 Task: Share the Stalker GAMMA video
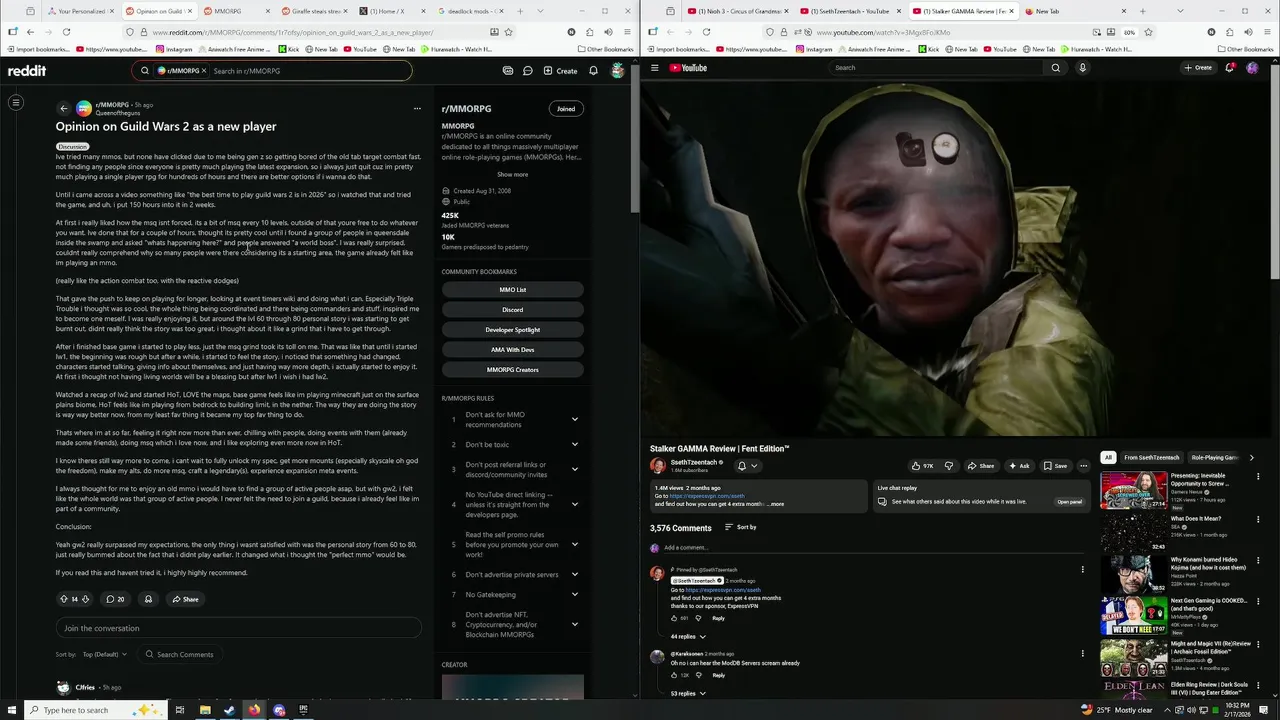(x=981, y=466)
